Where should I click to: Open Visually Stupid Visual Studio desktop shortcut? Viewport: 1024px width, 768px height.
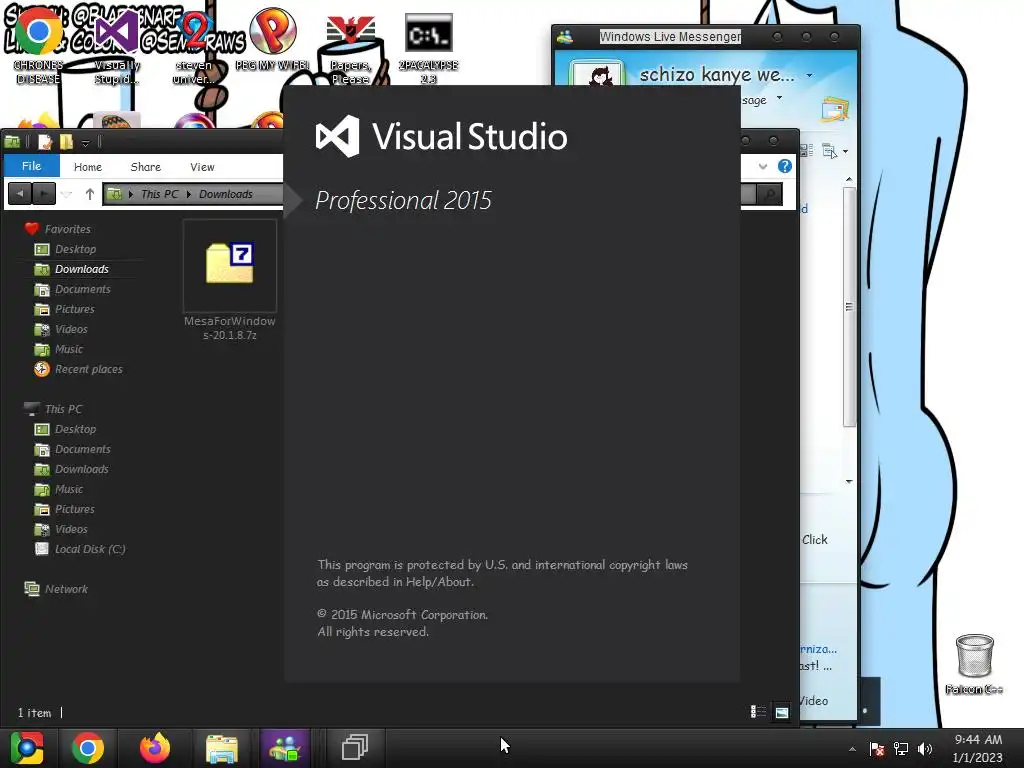pos(117,47)
